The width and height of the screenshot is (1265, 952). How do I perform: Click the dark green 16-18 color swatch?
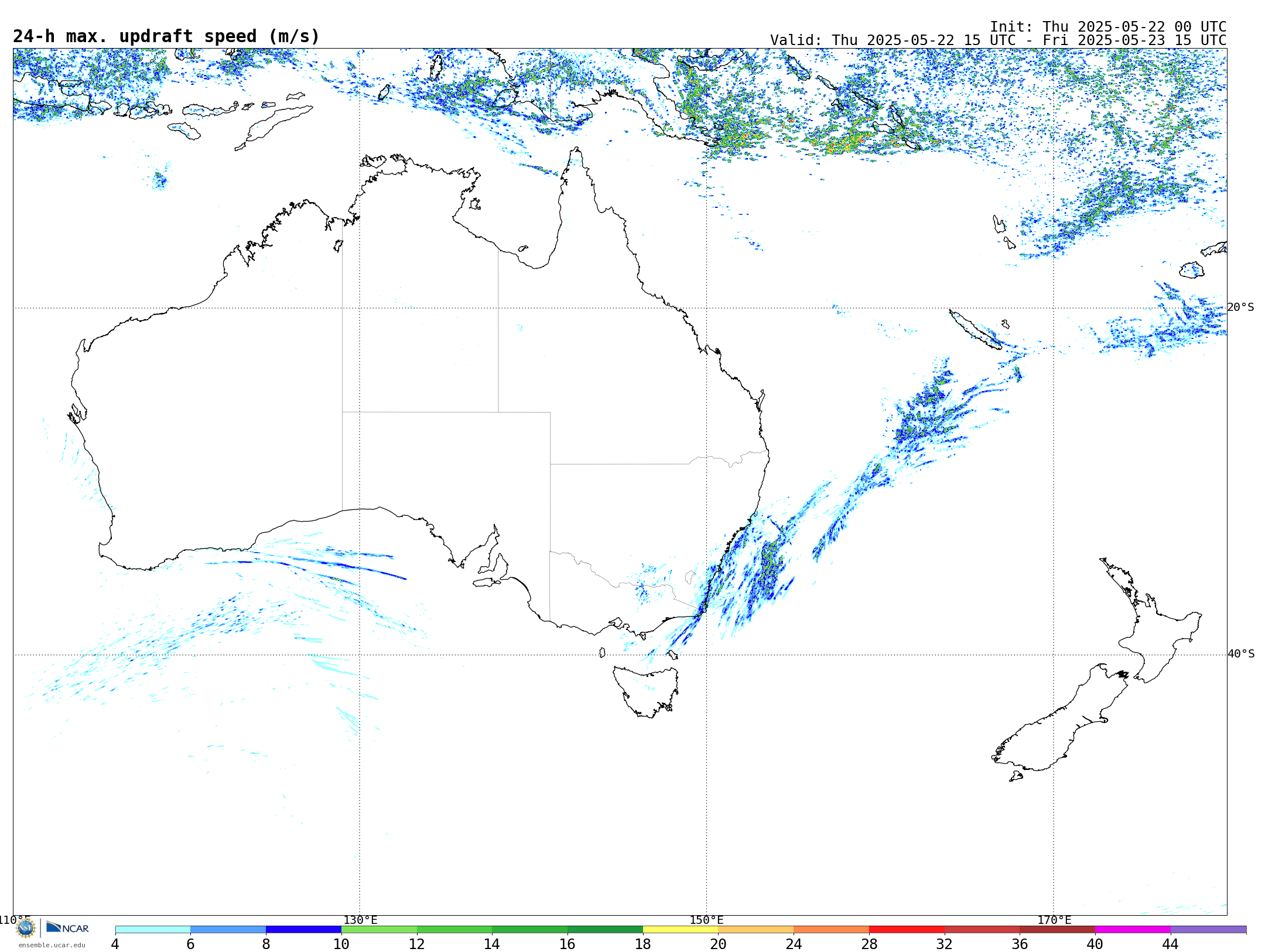tap(605, 930)
